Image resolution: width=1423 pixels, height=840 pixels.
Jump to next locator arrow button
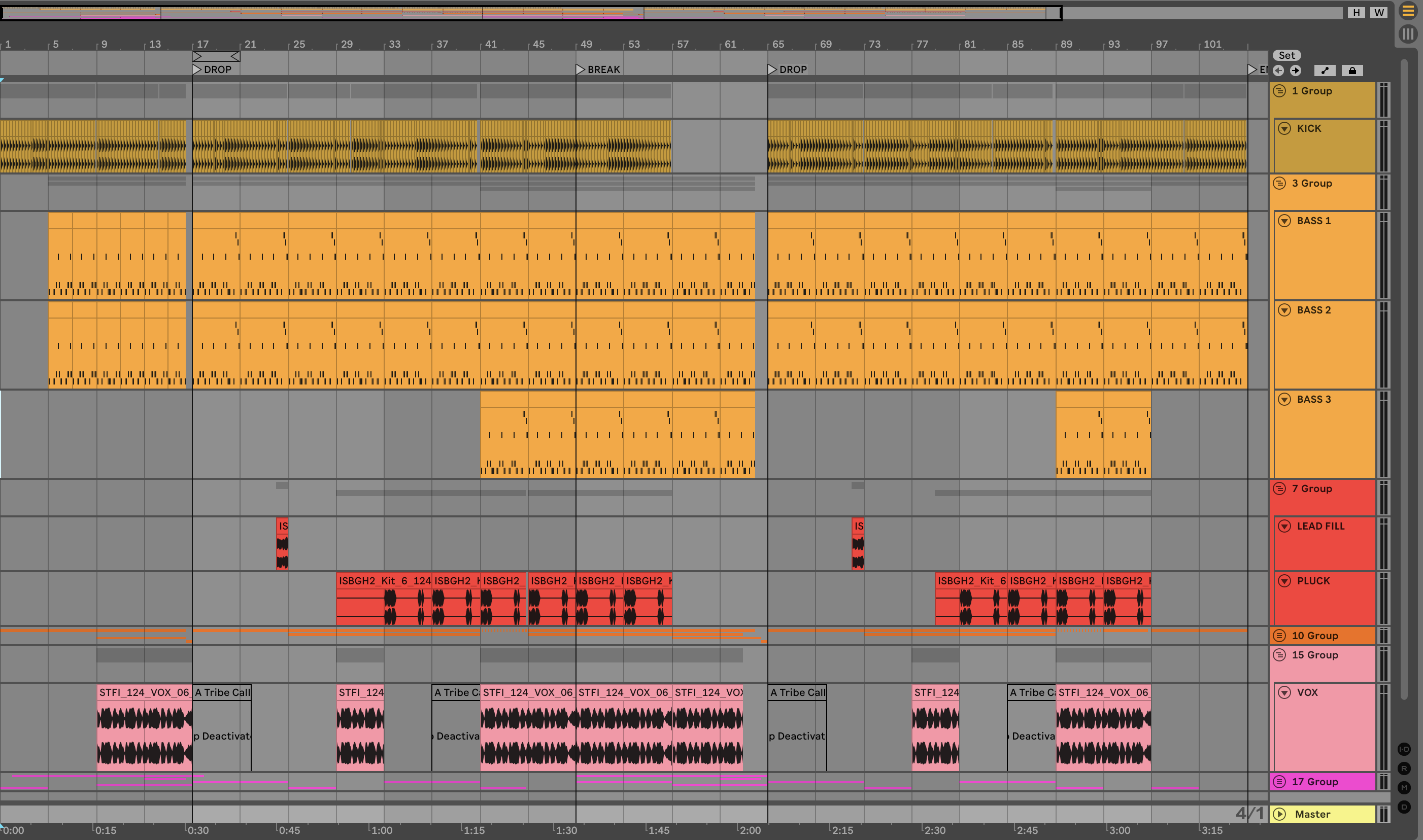[1295, 71]
